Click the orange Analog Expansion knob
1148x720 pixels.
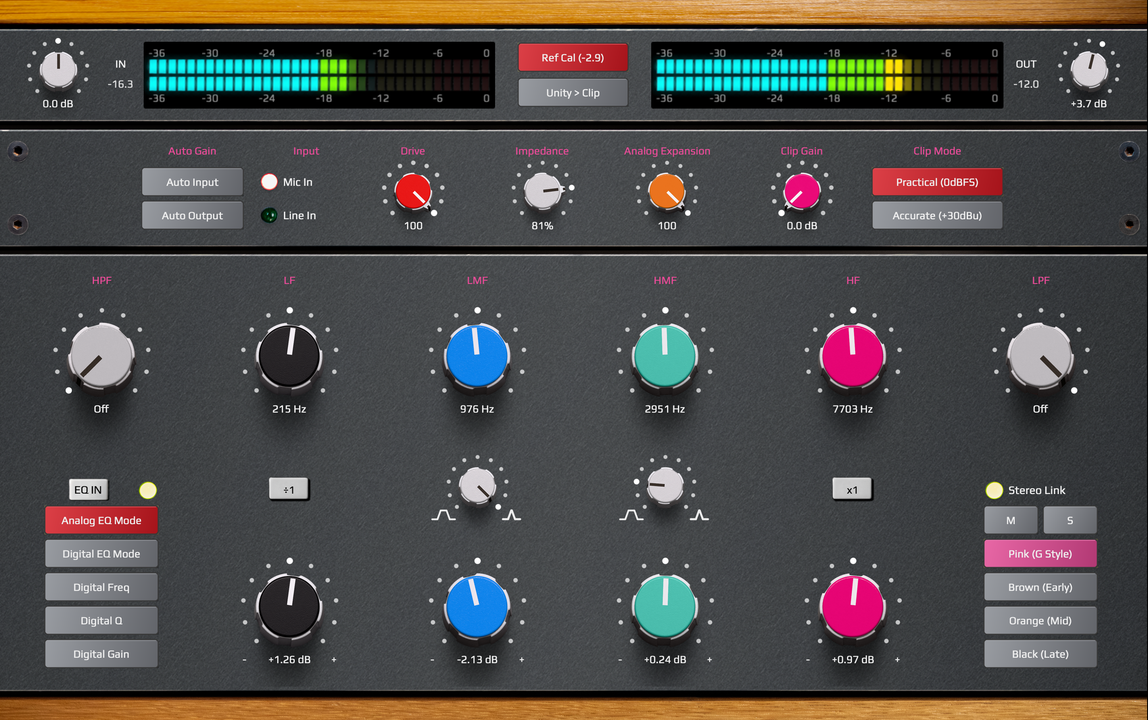pyautogui.click(x=666, y=191)
